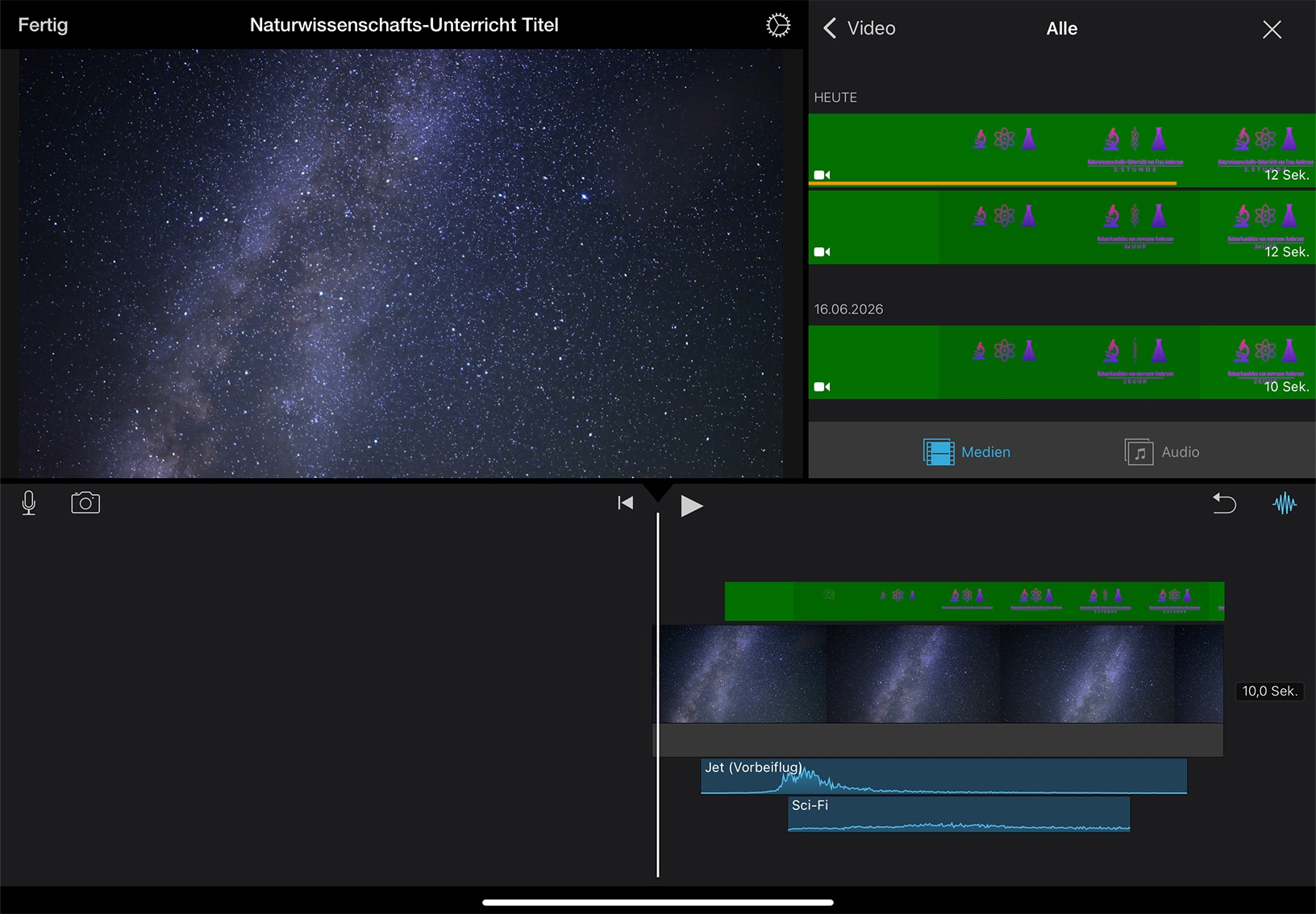Click the gray strip under the Milky Way clip

click(x=938, y=740)
